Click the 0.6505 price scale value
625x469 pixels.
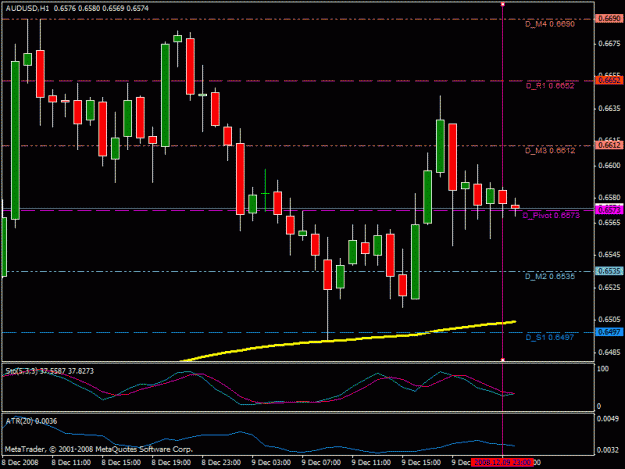[609, 320]
